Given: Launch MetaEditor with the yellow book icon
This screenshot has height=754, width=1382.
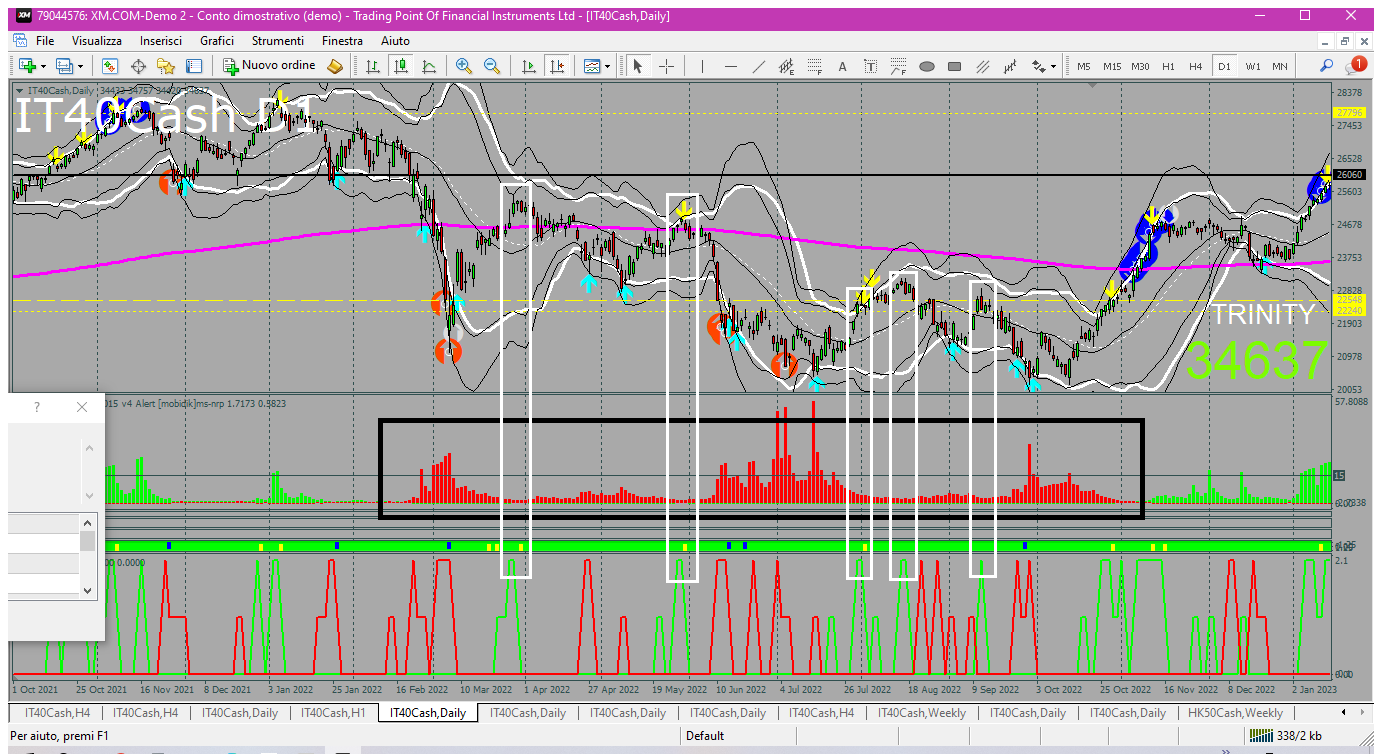Looking at the screenshot, I should (335, 66).
